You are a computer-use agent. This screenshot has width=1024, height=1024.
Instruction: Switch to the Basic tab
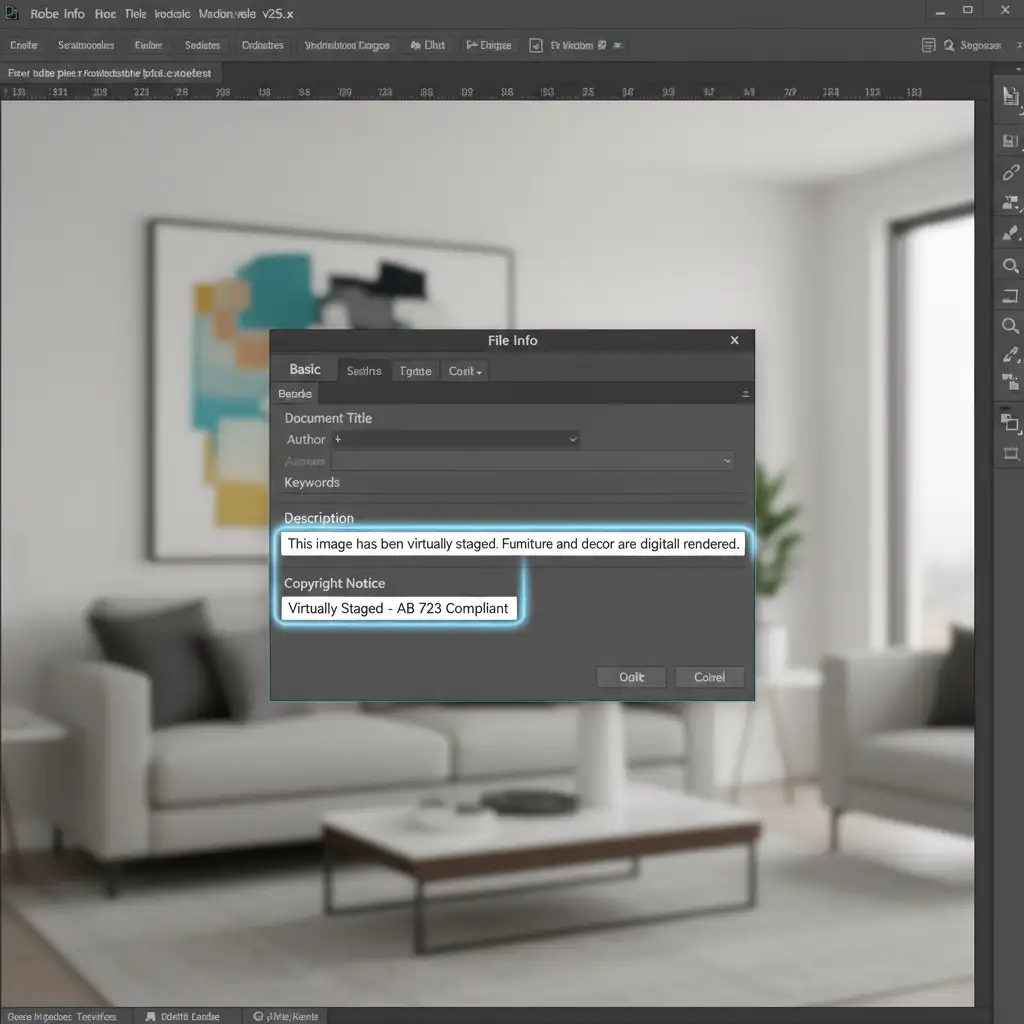305,370
